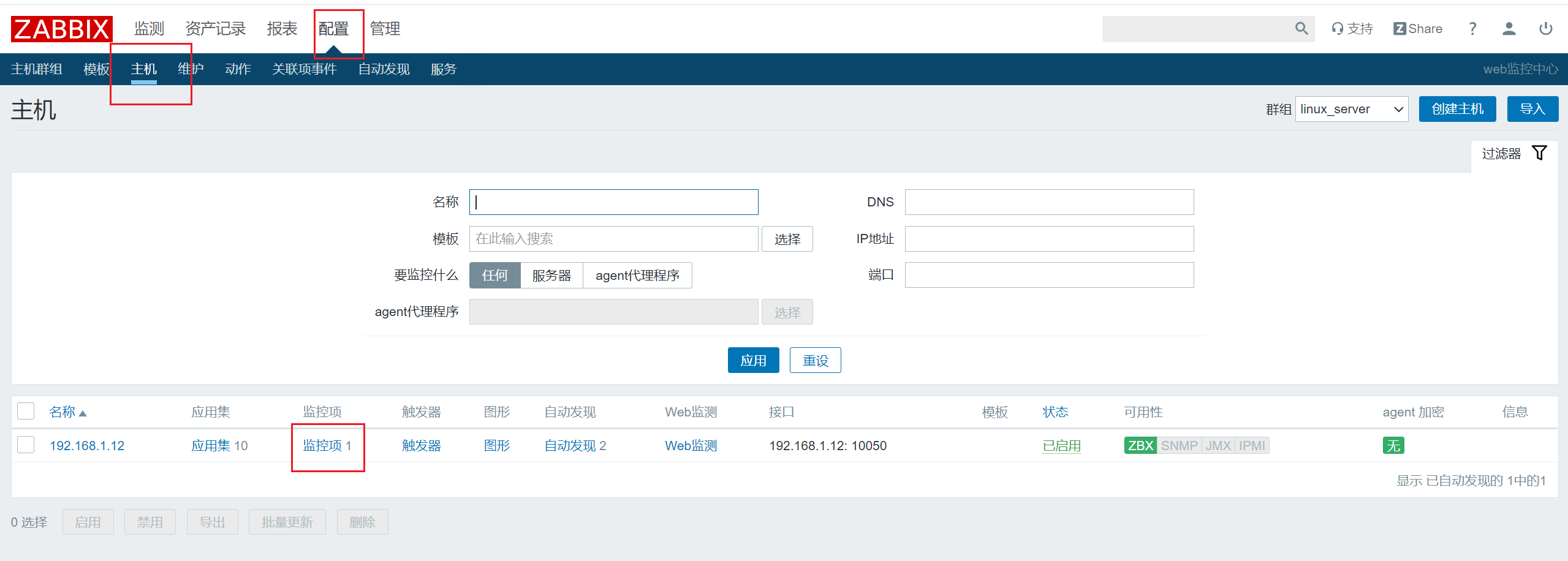
Task: Go to 主机群组 submenu
Action: pos(37,69)
